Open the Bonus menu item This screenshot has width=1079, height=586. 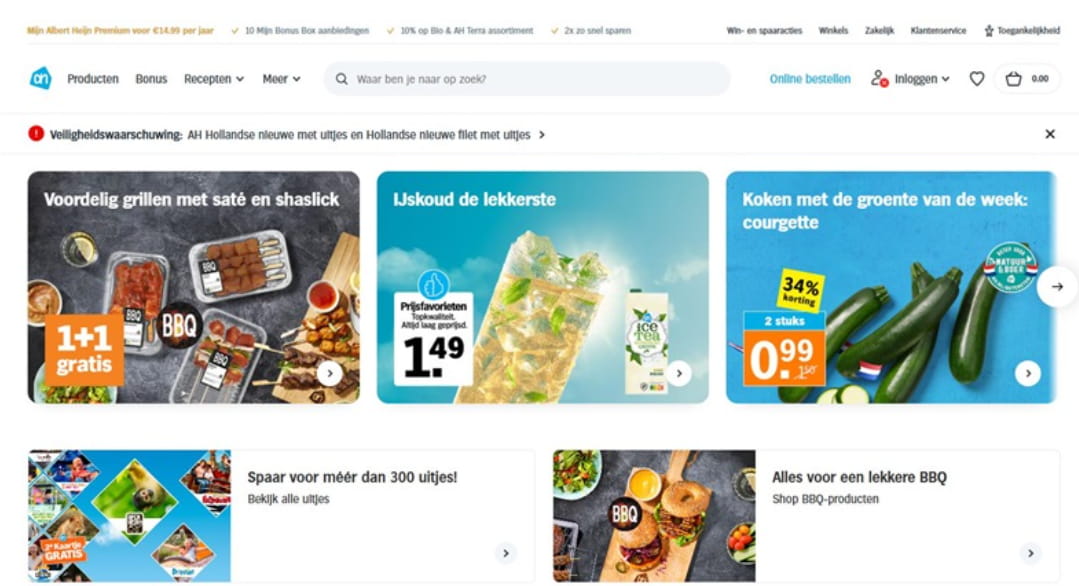[151, 79]
